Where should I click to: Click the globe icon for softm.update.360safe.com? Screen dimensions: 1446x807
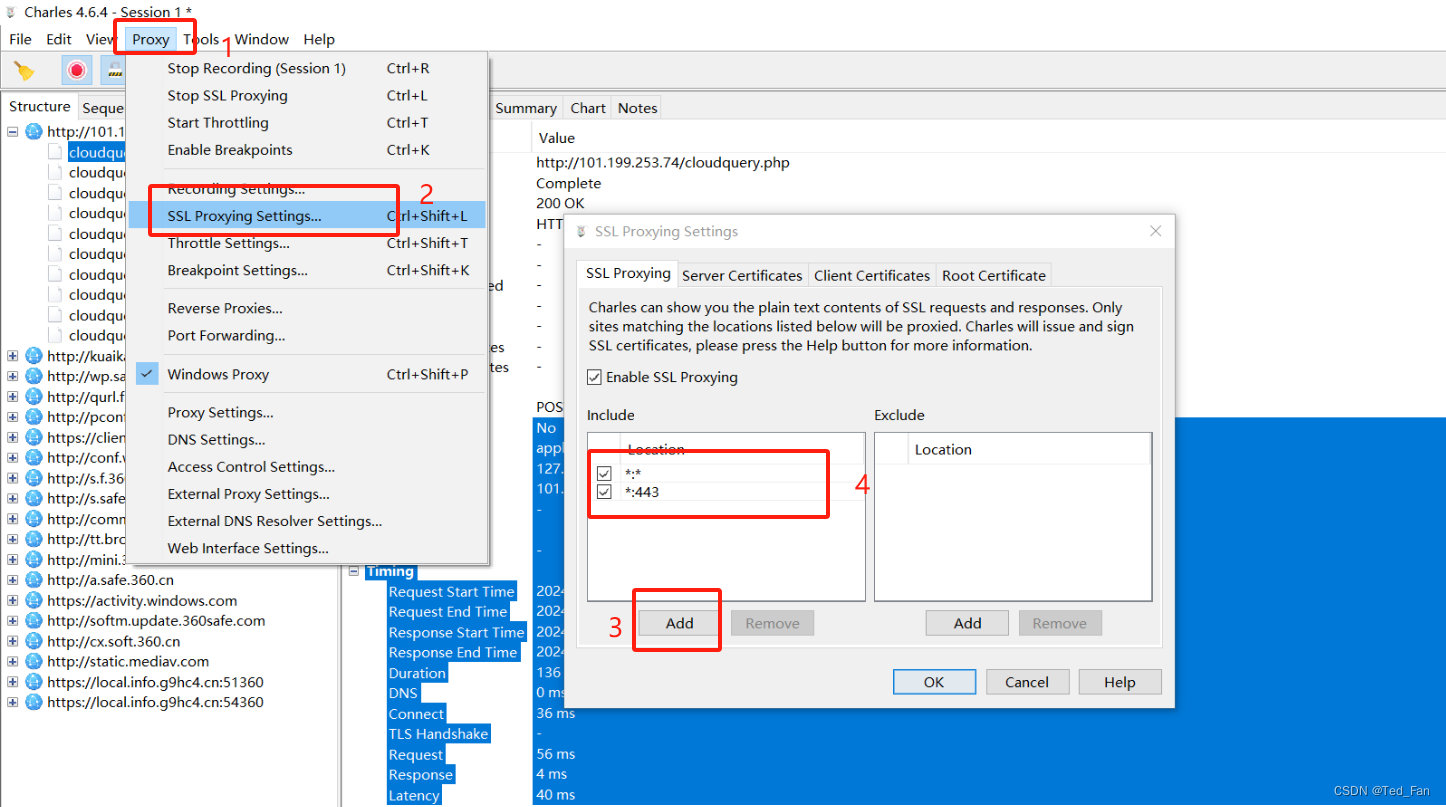coord(34,621)
